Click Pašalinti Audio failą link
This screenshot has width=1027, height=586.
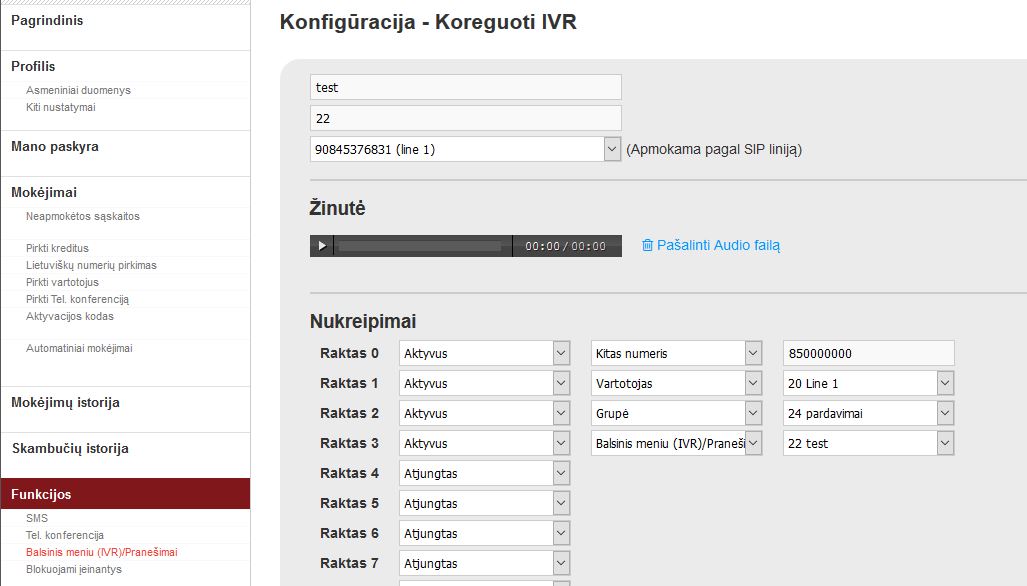718,246
